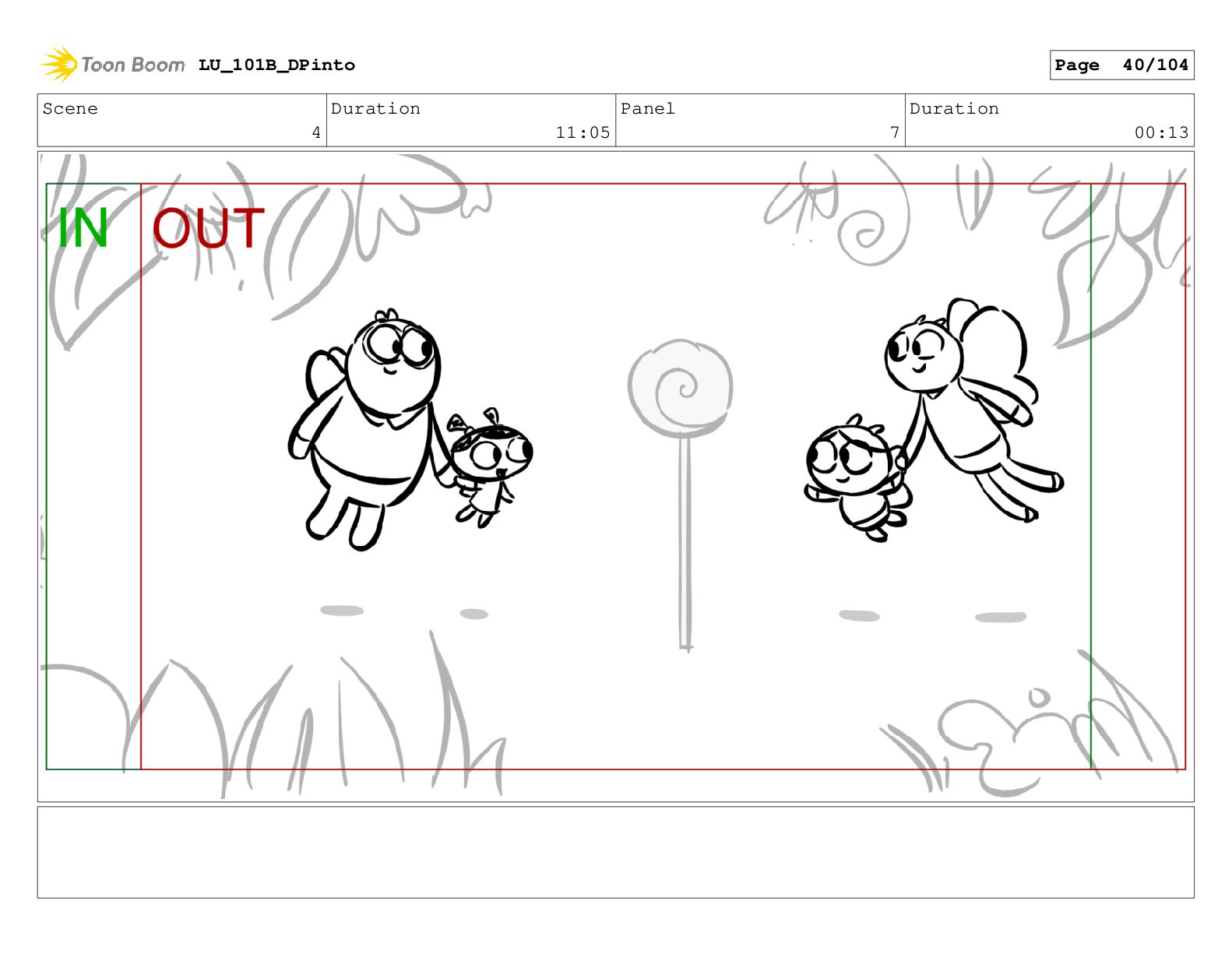This screenshot has height=954, width=1232.
Task: Click the empty notes box below panel
Action: click(615, 852)
